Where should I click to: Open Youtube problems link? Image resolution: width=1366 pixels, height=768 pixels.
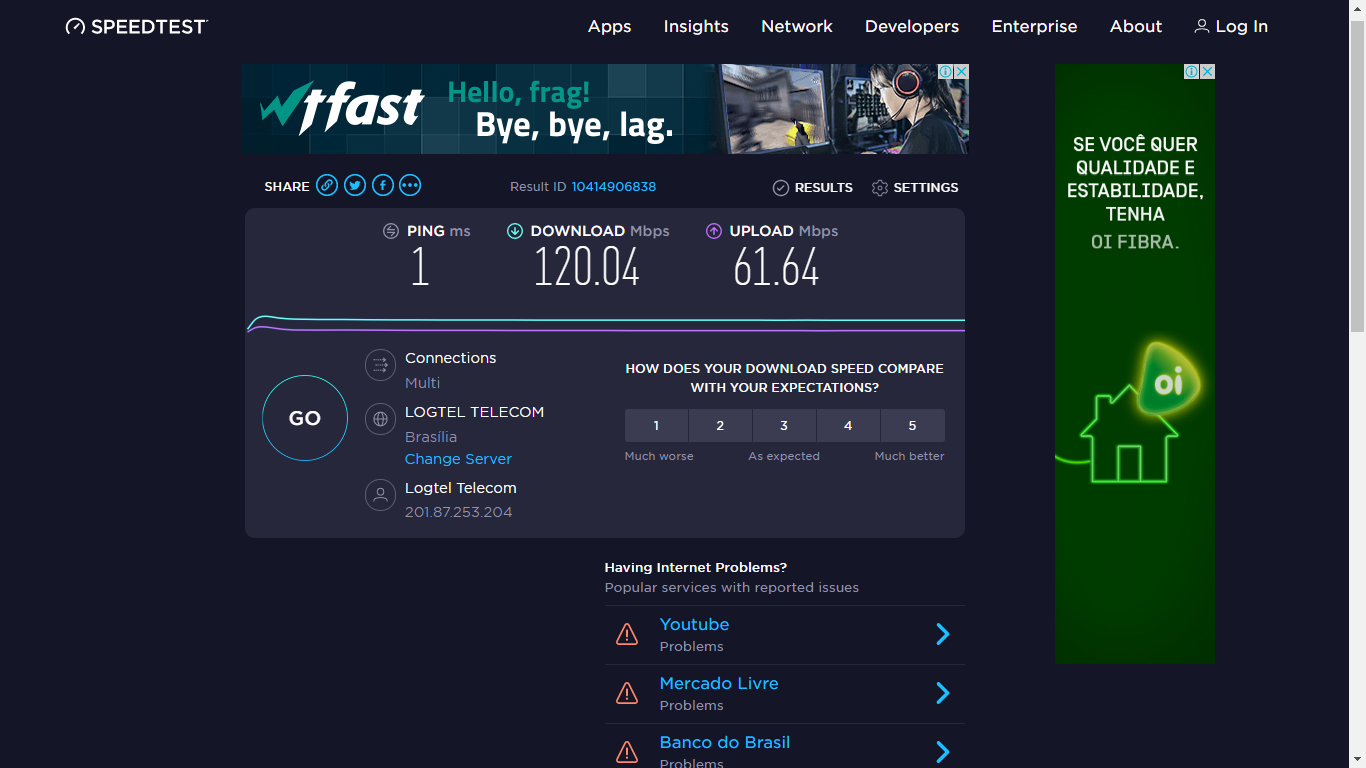[694, 624]
